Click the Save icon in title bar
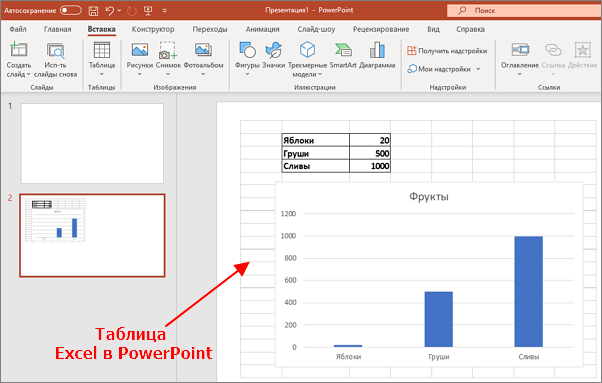Screen dimensions: 602x383 (x=93, y=11)
